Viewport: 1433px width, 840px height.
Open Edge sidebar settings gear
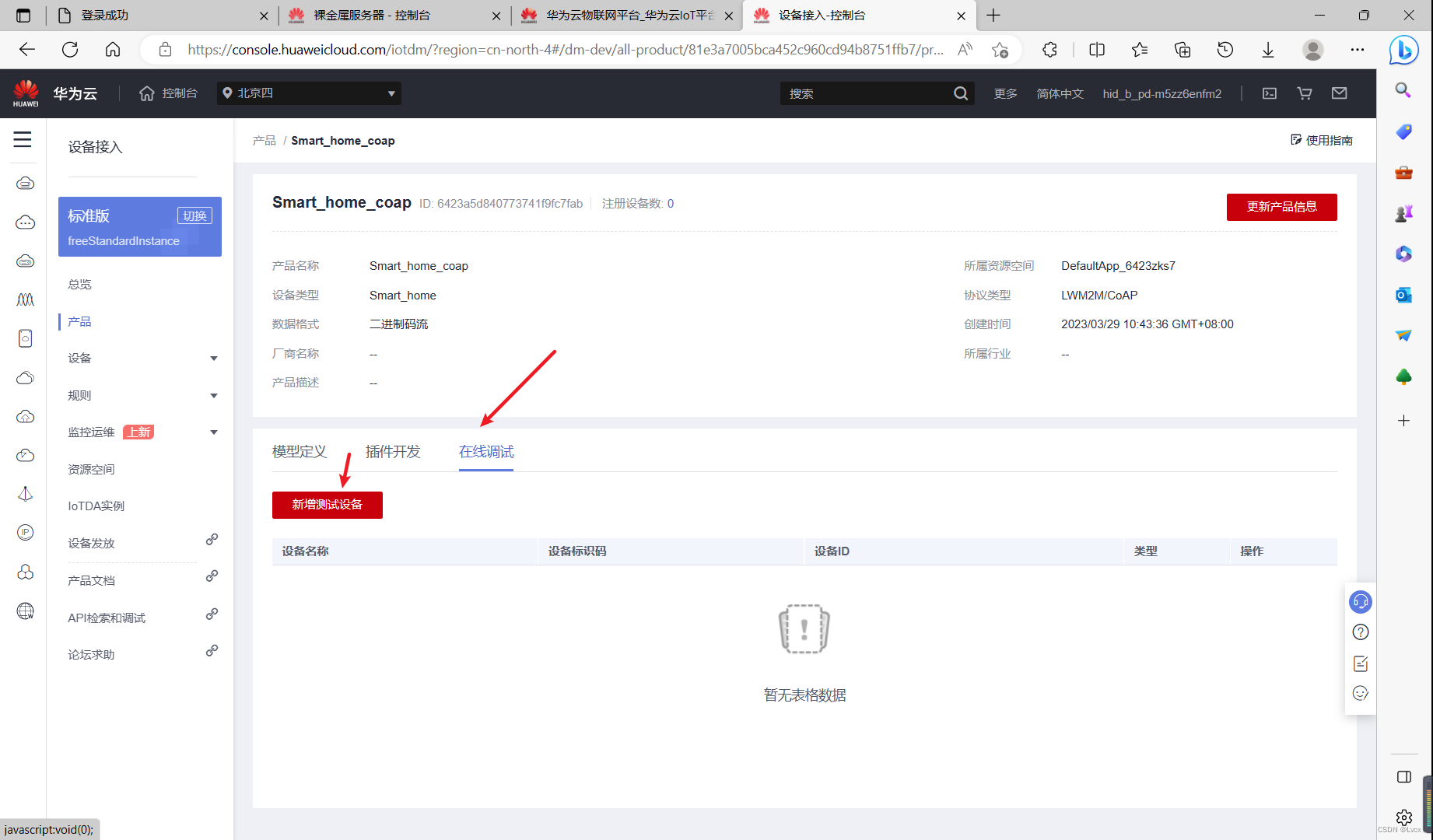click(1404, 817)
